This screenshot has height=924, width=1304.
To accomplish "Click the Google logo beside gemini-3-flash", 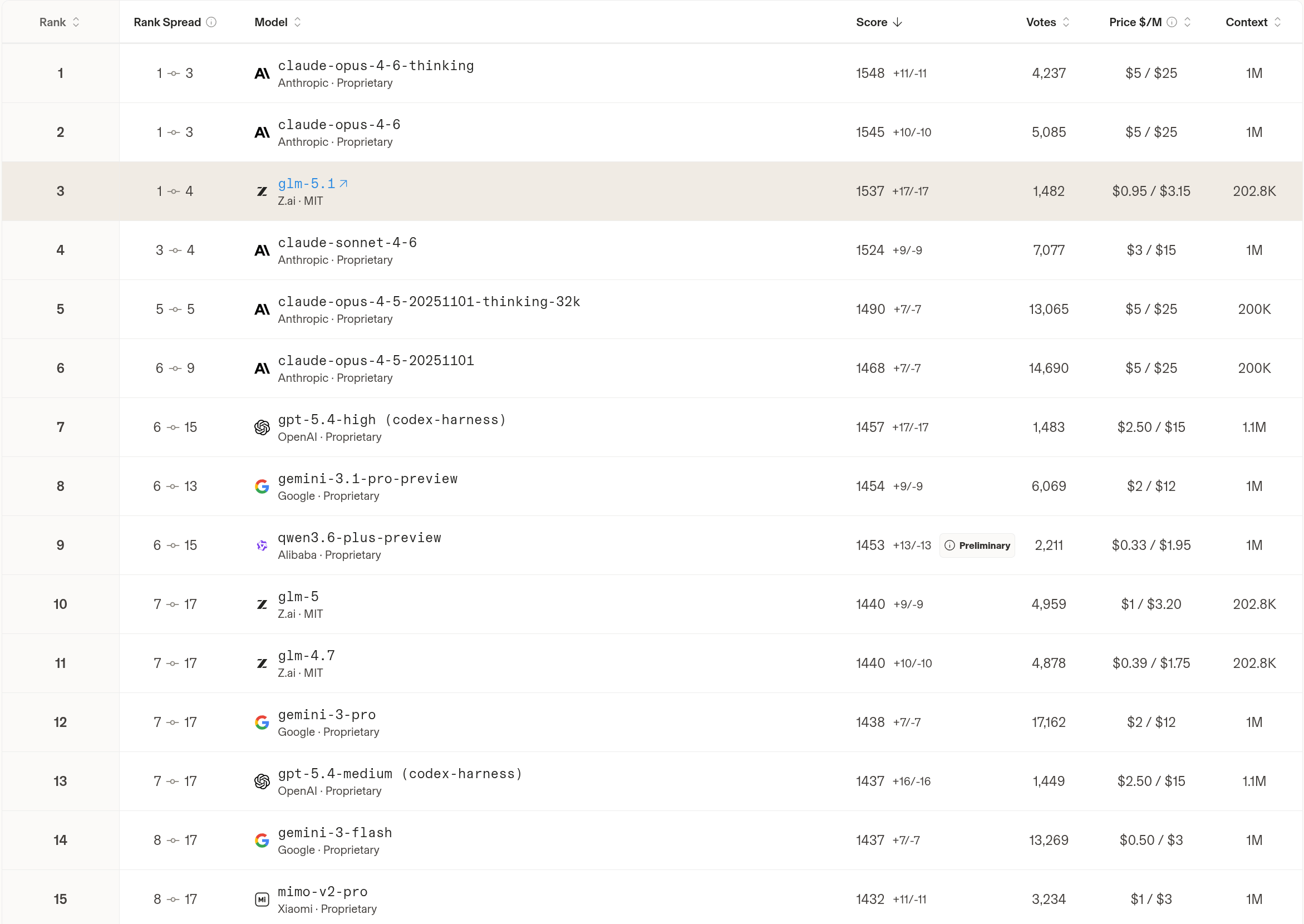I will [262, 841].
